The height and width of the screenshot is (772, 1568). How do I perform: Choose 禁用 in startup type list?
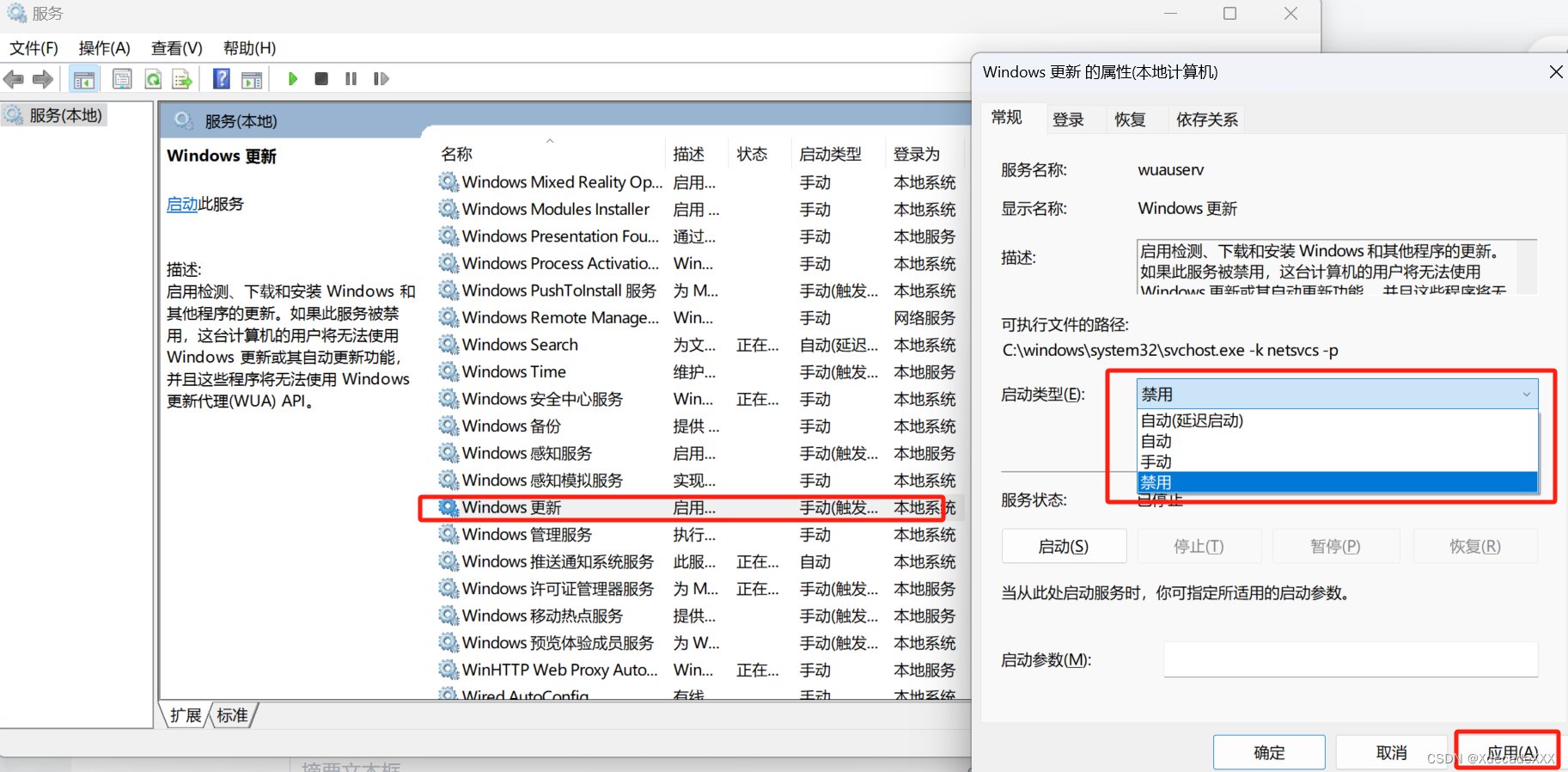[1337, 482]
